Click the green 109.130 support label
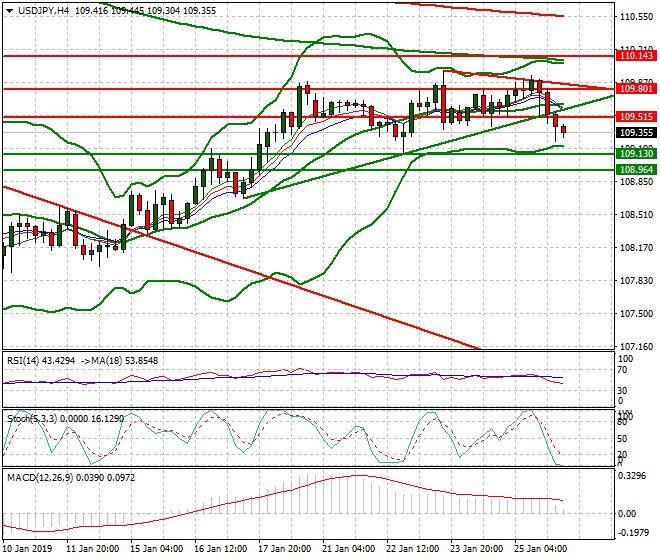The width and height of the screenshot is (660, 560). pyautogui.click(x=636, y=154)
